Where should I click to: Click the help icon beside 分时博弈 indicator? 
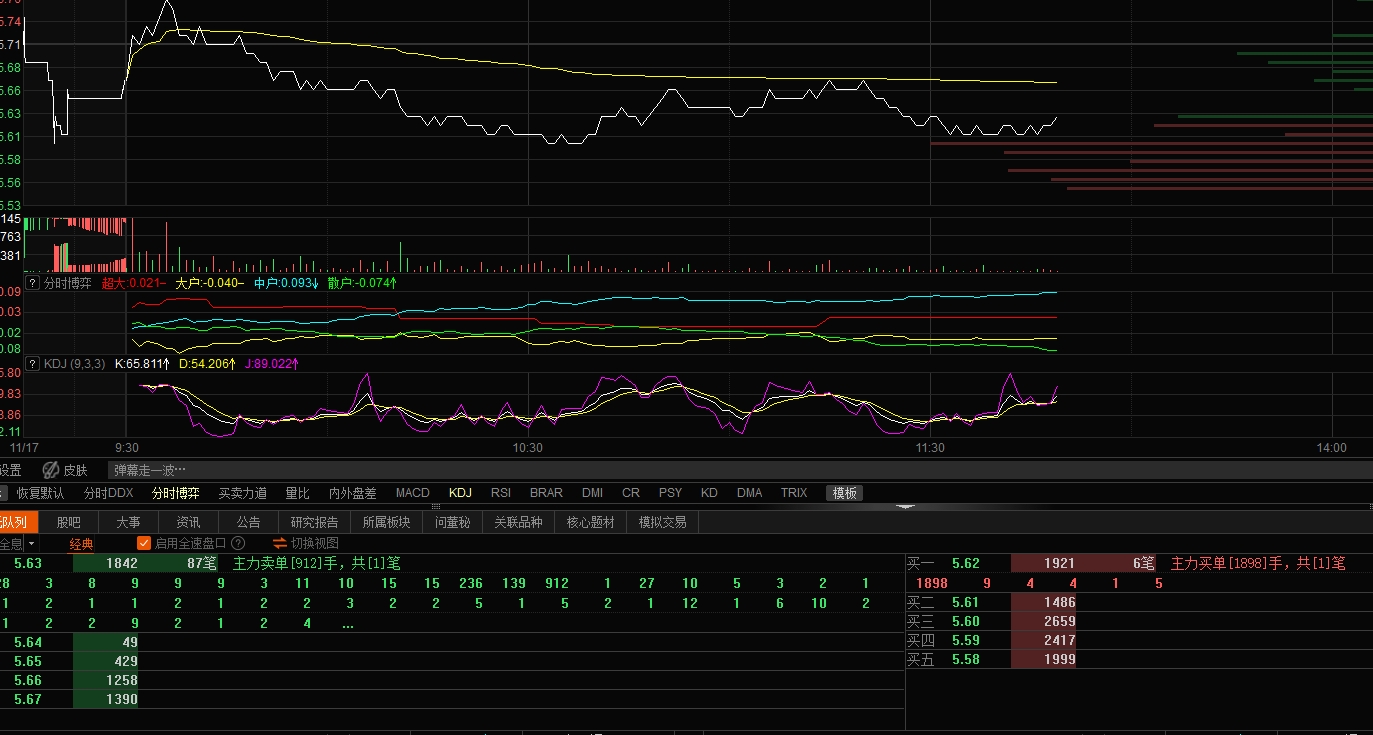32,283
